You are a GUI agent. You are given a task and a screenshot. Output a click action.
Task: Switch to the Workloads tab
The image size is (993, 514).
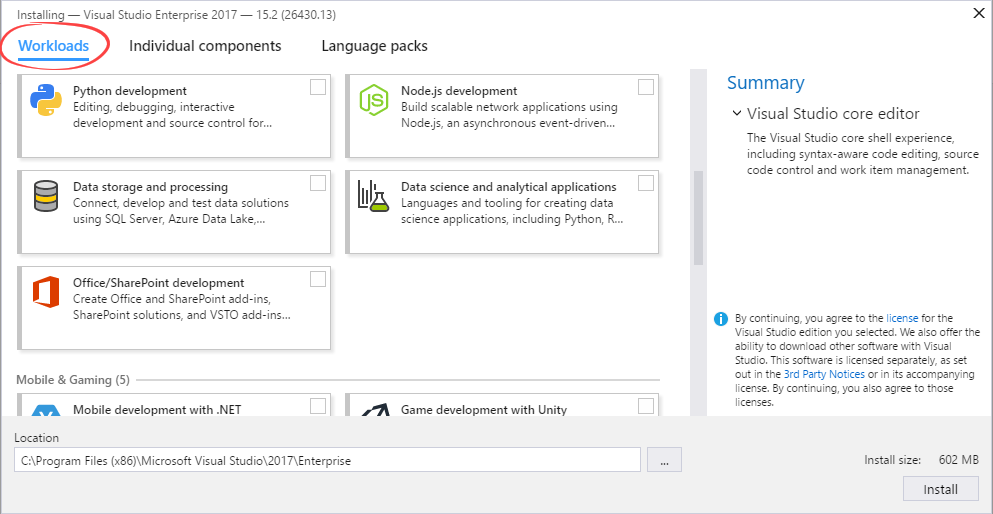click(x=53, y=46)
